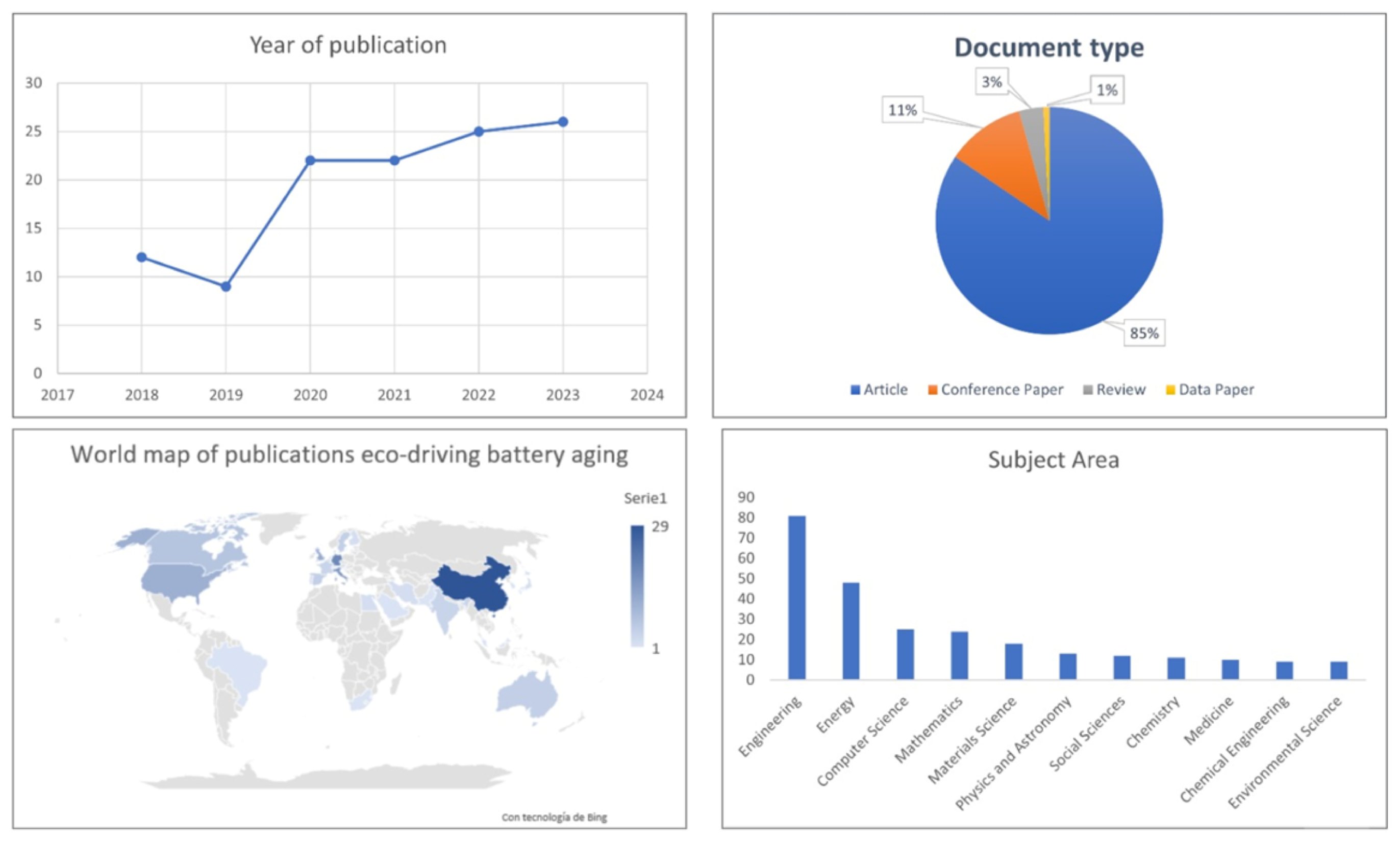Click the gray Review legend swatch
The image size is (1400, 843).
click(1088, 390)
